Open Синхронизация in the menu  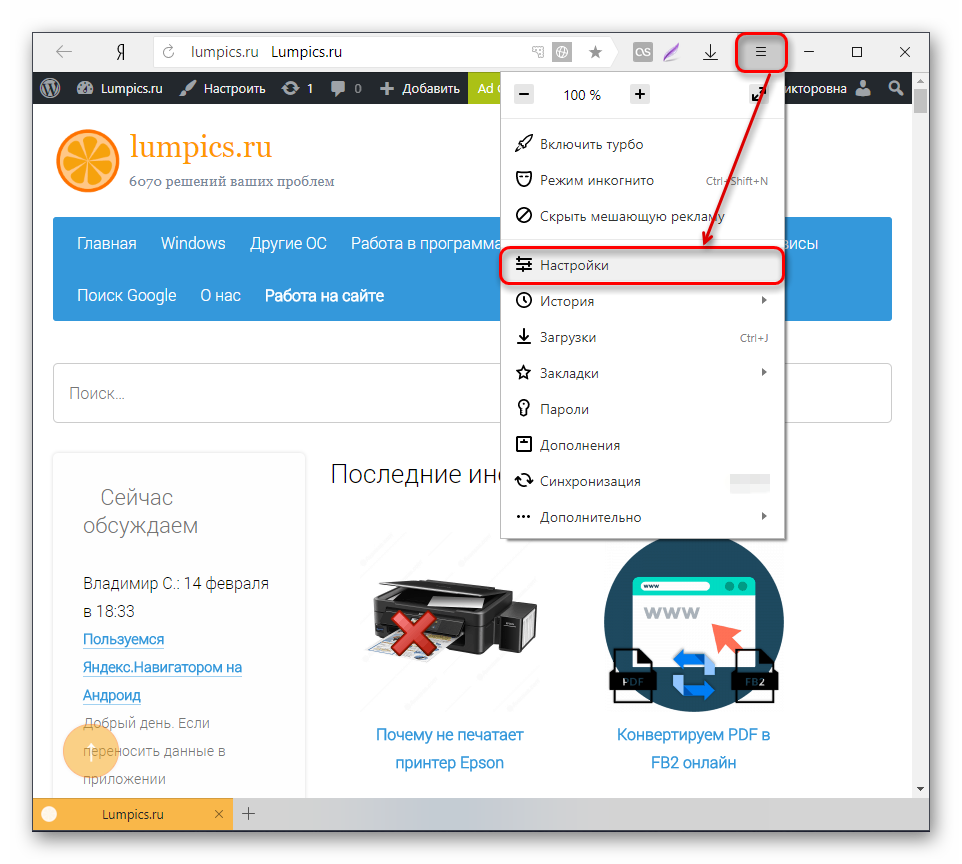(642, 481)
